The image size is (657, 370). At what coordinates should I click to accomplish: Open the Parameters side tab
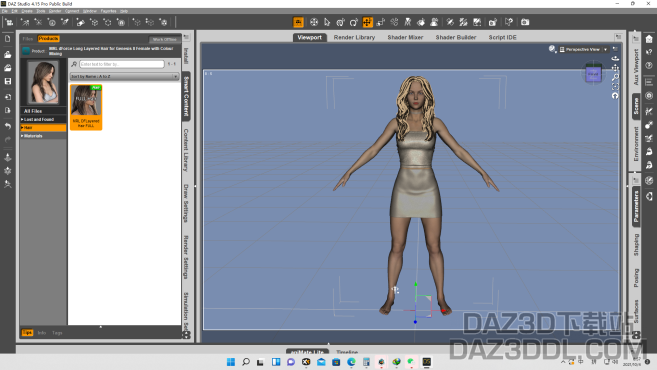click(636, 206)
